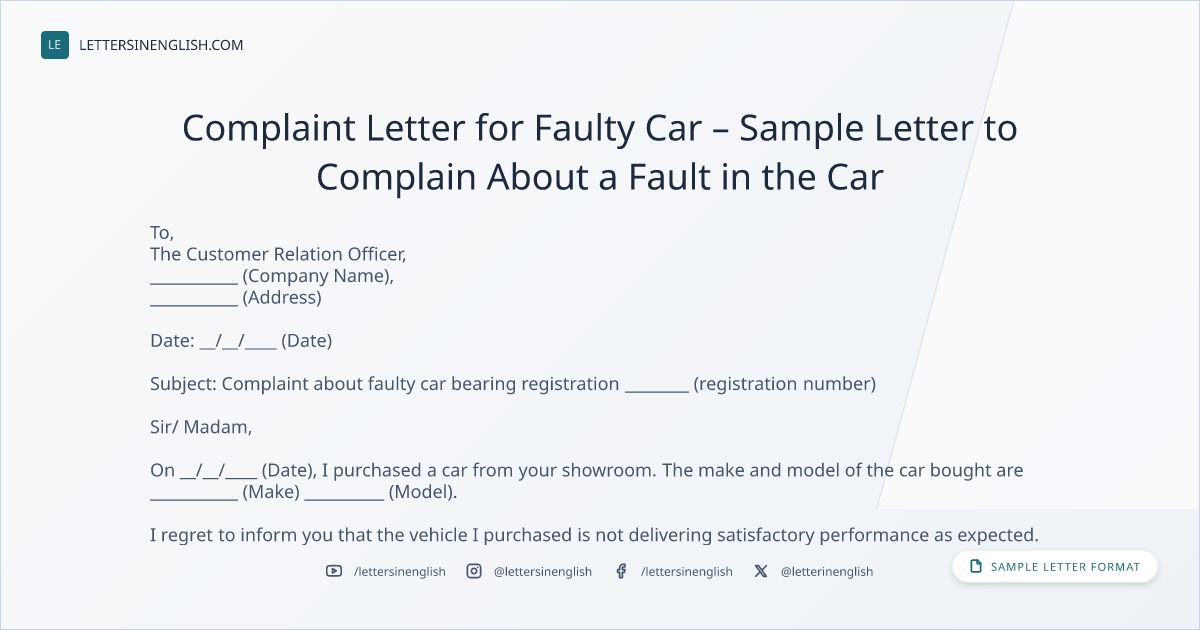
Task: Click the X (Twitter) icon
Action: tap(761, 571)
